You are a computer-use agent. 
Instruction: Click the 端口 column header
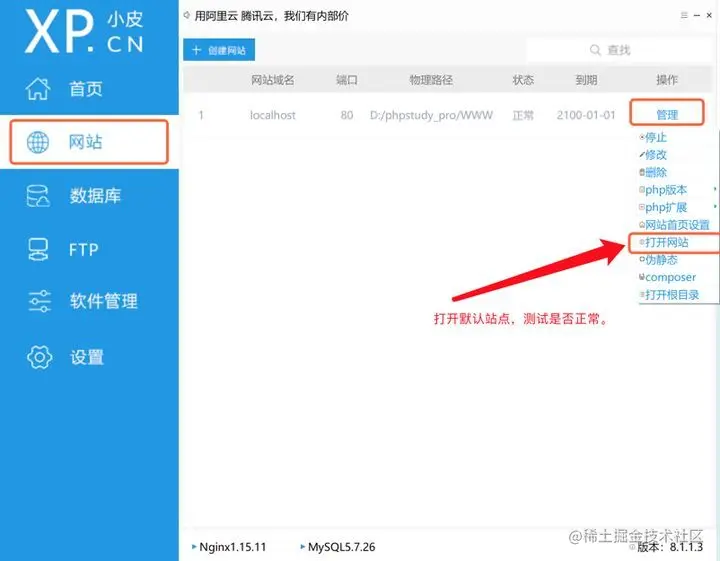tap(347, 80)
